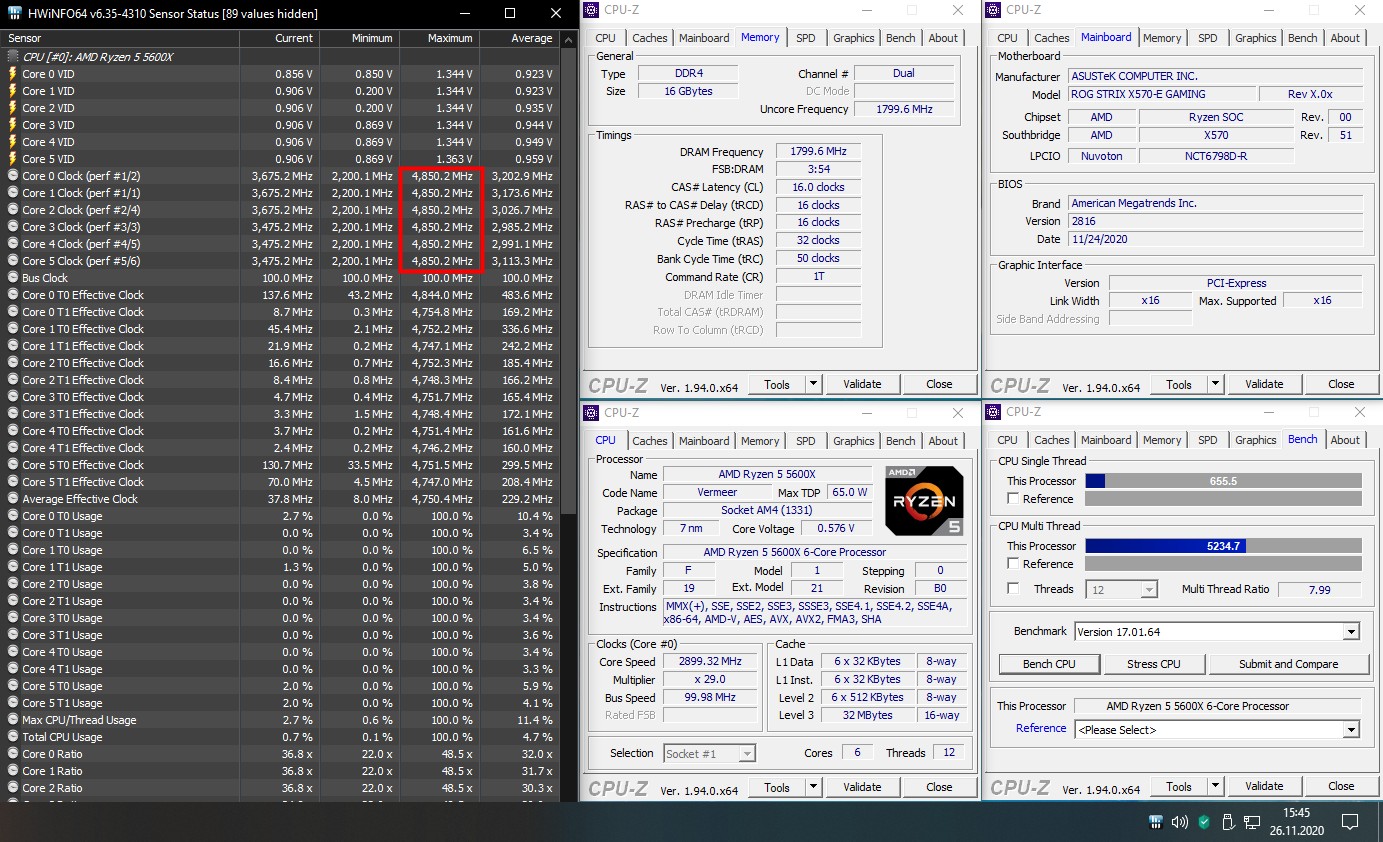Switch to Caches tab in Mainboard window

[1052, 38]
